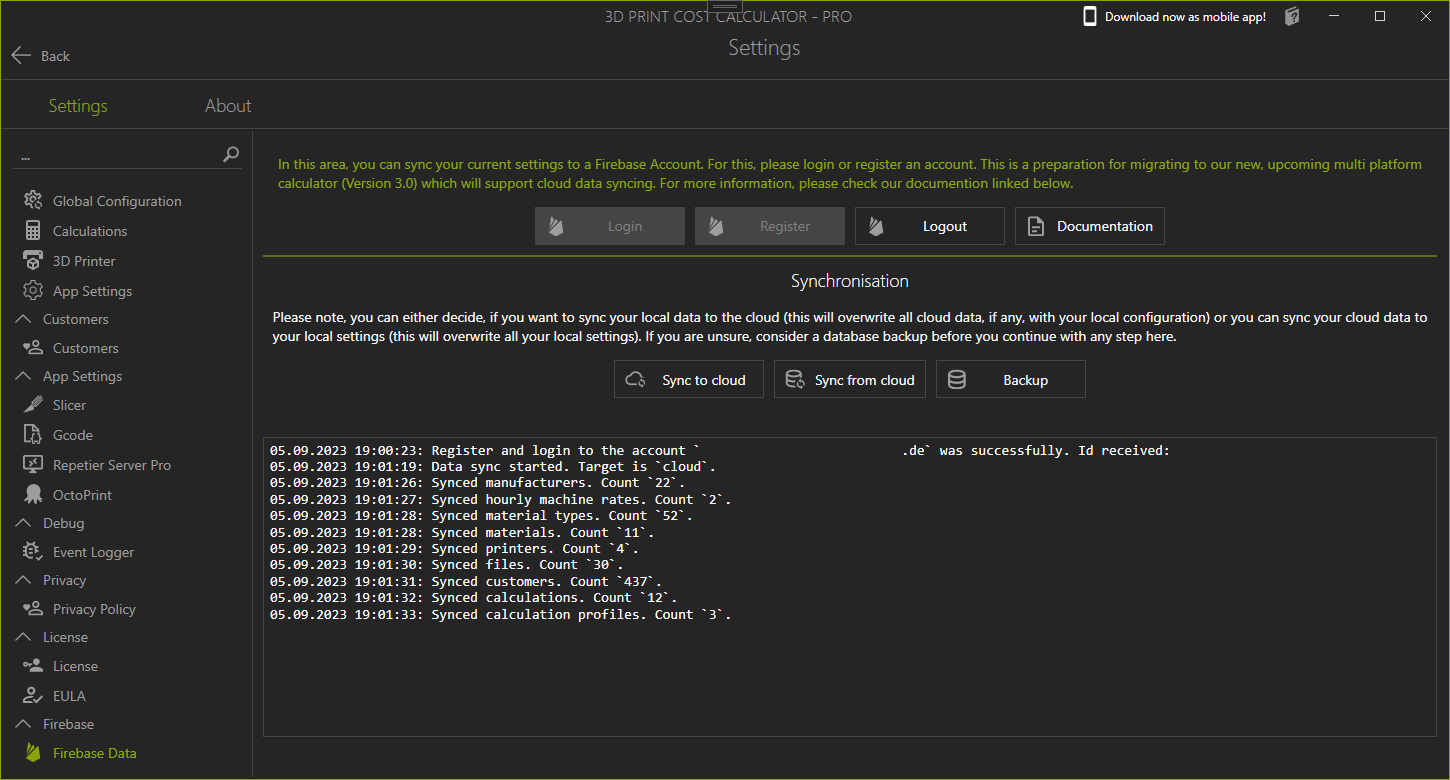Click the cloud icon on Sync to cloud
The image size is (1450, 780).
click(635, 380)
